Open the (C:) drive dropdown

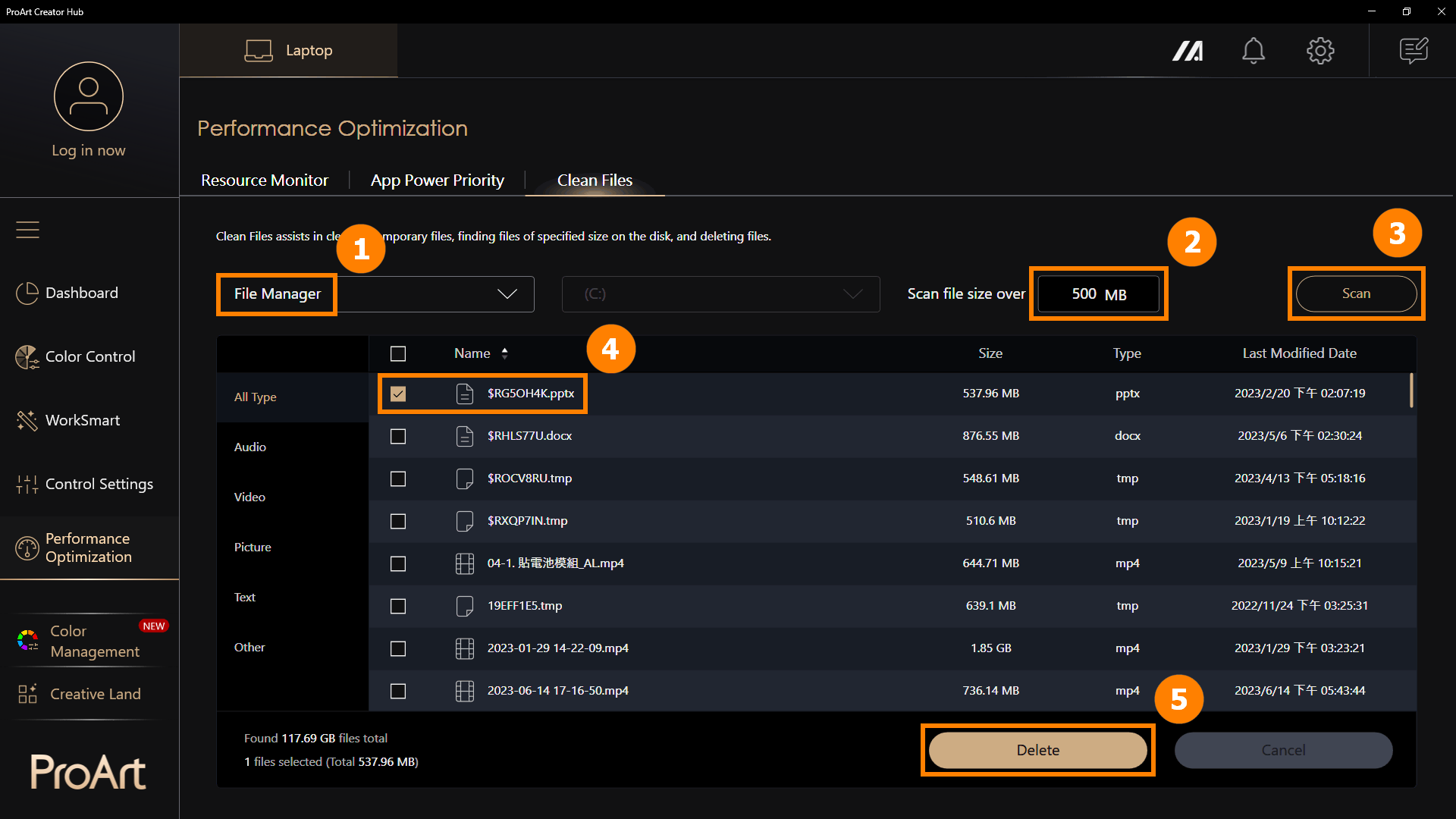720,294
